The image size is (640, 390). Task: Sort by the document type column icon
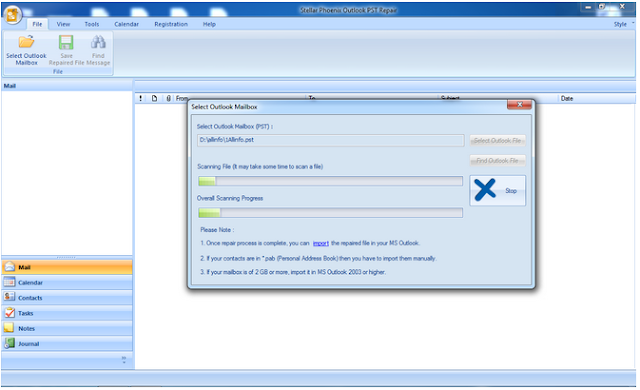154,98
